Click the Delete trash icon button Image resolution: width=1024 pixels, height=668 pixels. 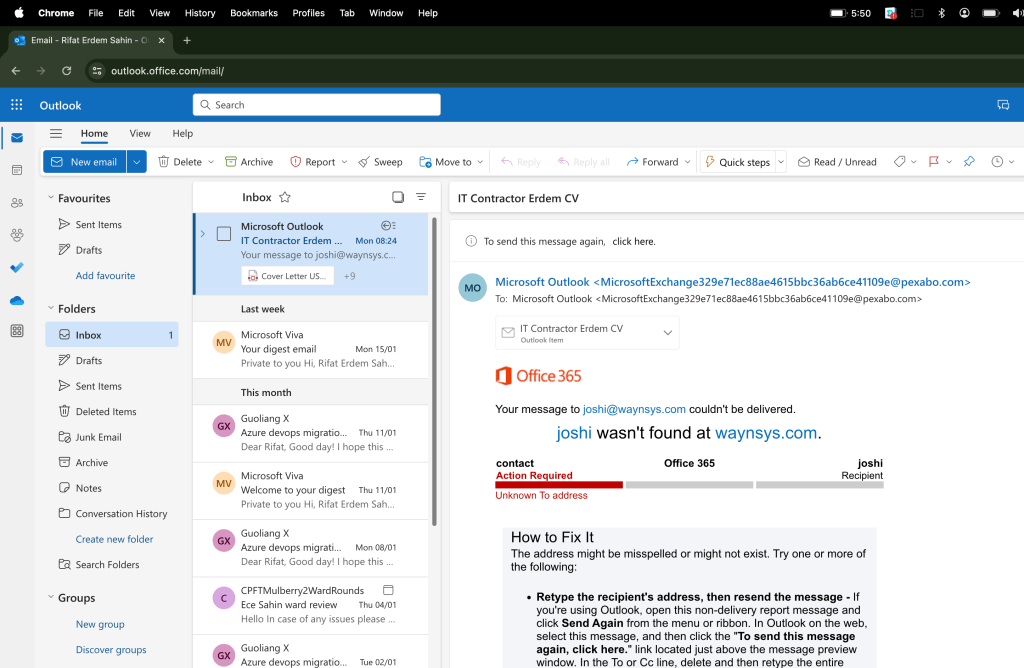(164, 161)
